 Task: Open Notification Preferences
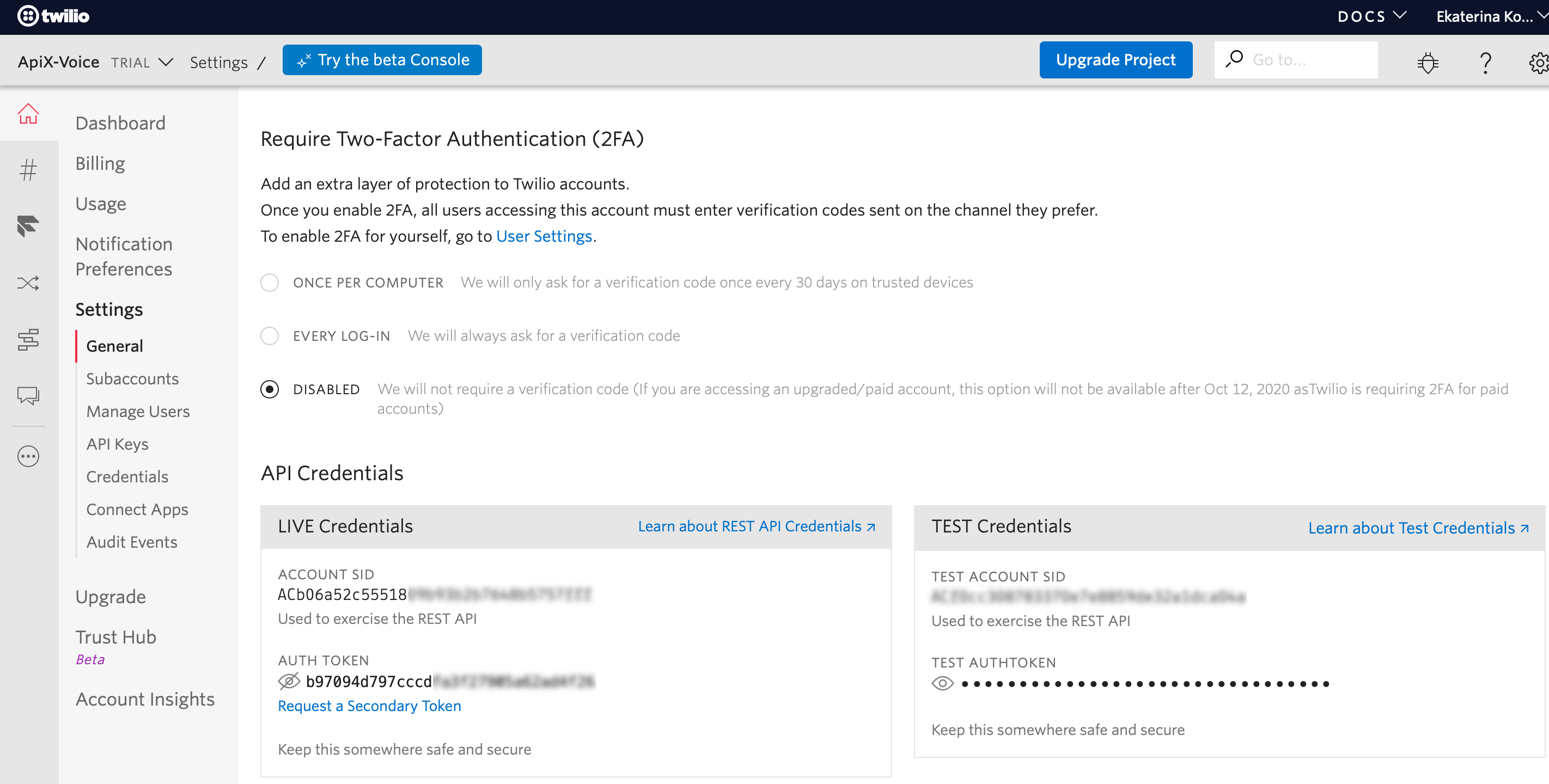pos(124,257)
